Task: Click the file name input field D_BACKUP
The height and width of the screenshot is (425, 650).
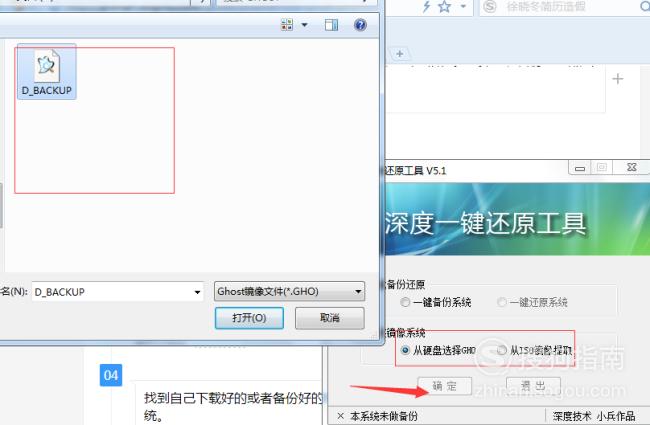Action: pos(112,292)
